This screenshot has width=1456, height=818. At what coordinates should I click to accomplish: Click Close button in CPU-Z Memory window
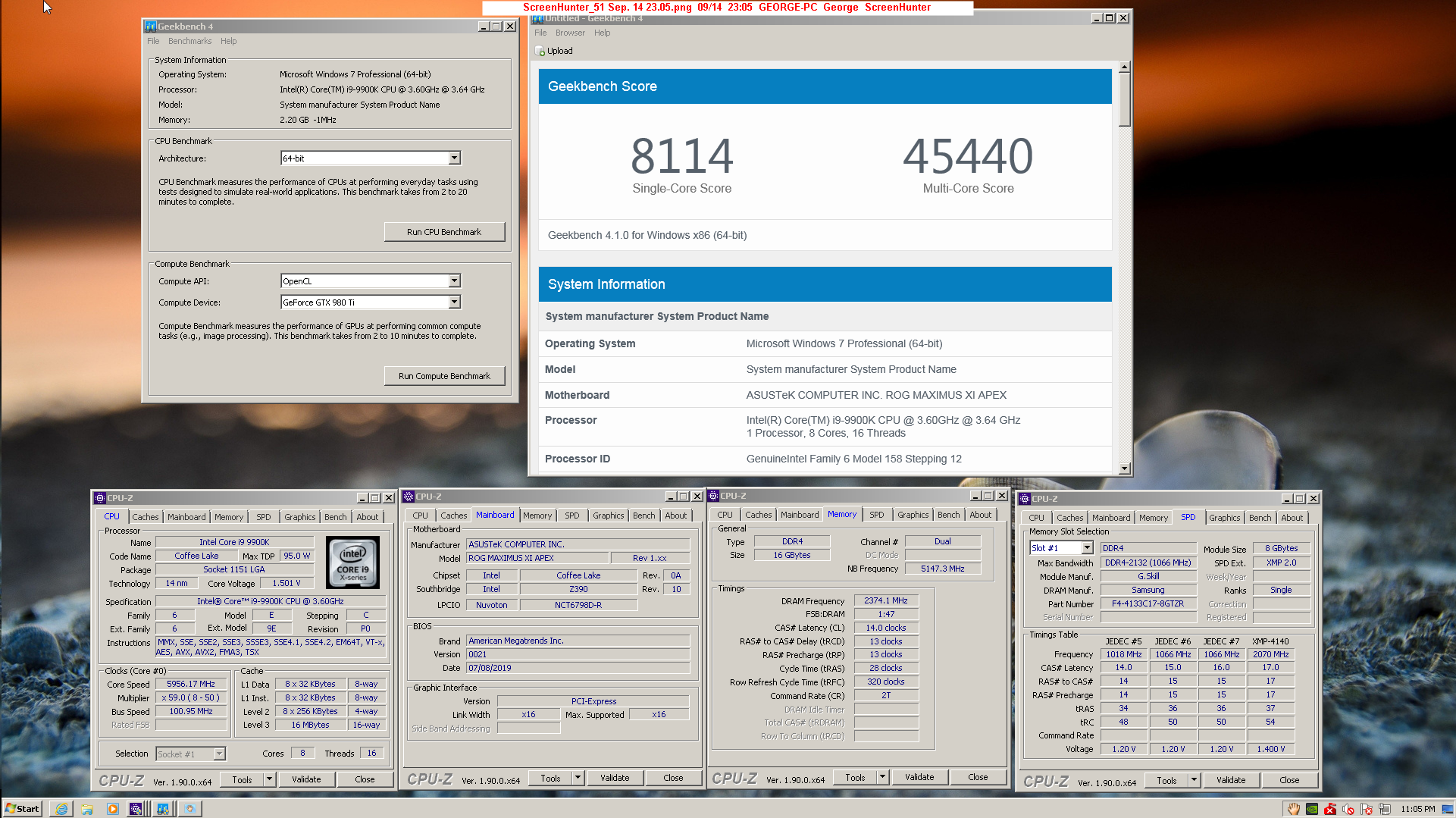pos(978,777)
